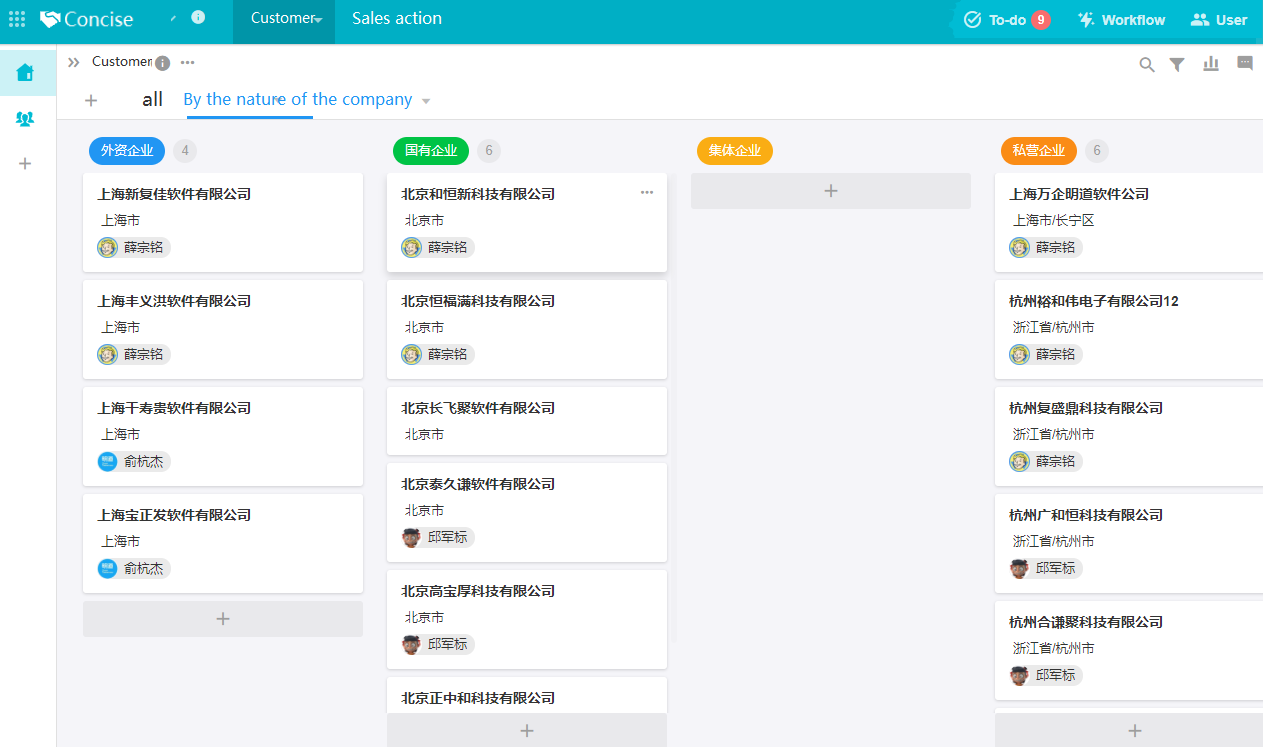This screenshot has width=1263, height=747.
Task: Open dropdown arrow next to company nature view
Action: pyautogui.click(x=426, y=101)
